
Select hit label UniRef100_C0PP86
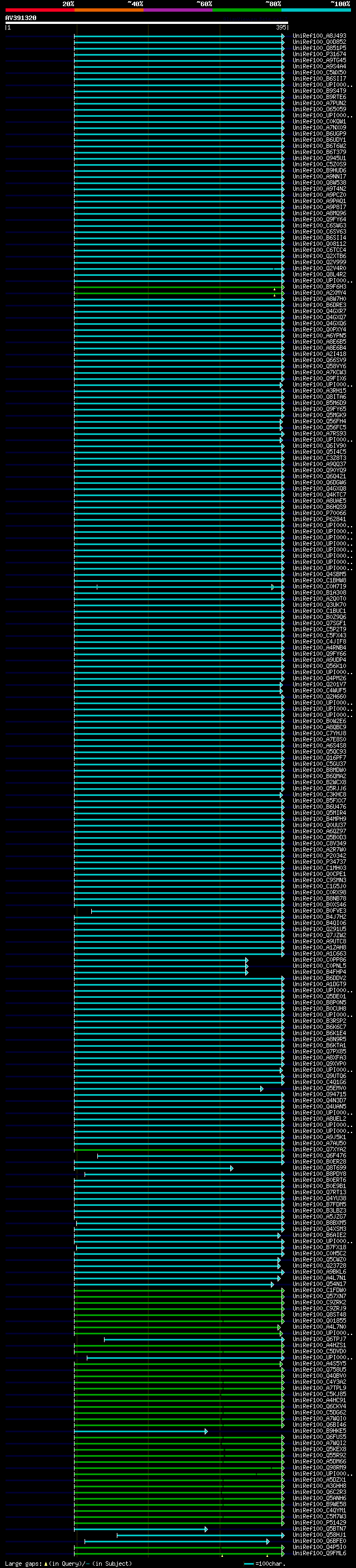(x=319, y=960)
